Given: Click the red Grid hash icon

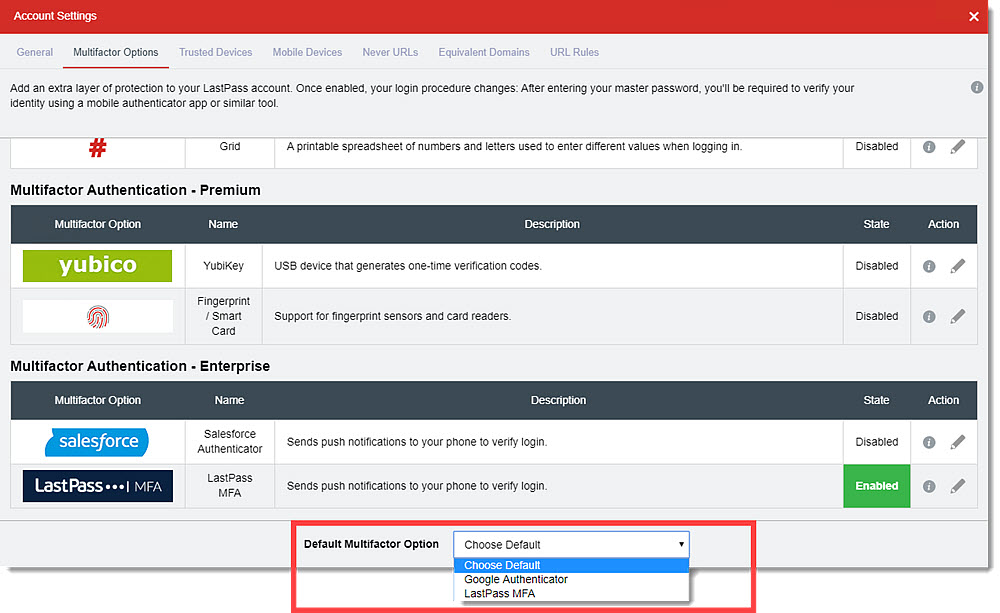Looking at the screenshot, I should [x=97, y=147].
